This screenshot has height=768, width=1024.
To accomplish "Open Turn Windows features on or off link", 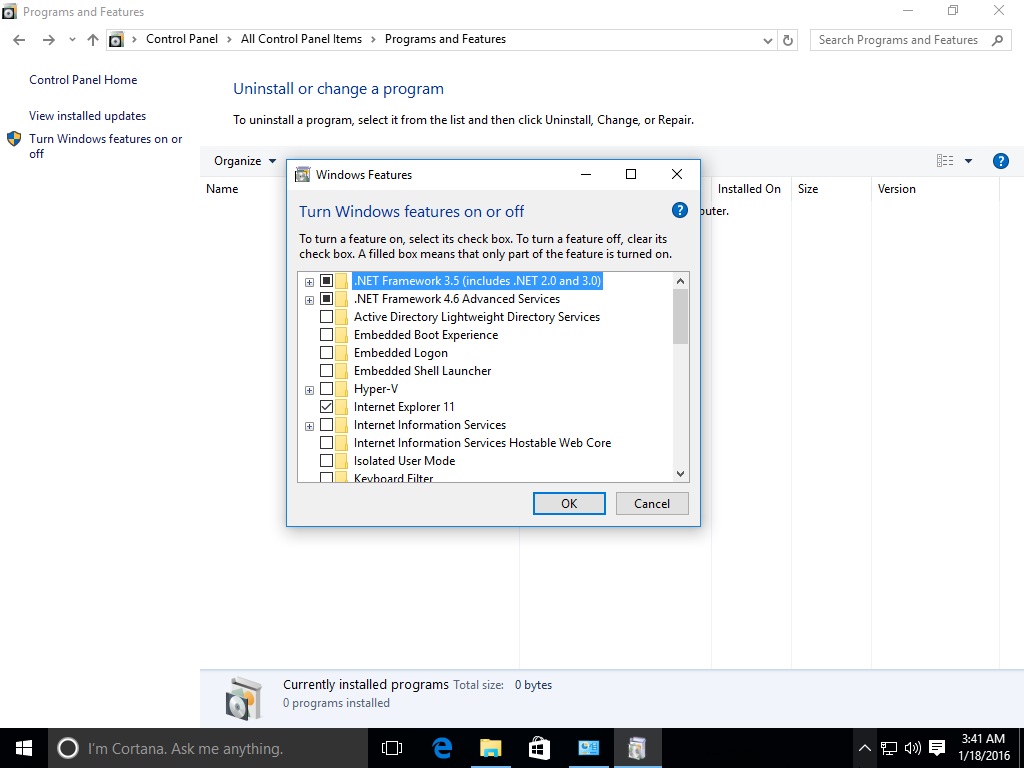I will (106, 146).
